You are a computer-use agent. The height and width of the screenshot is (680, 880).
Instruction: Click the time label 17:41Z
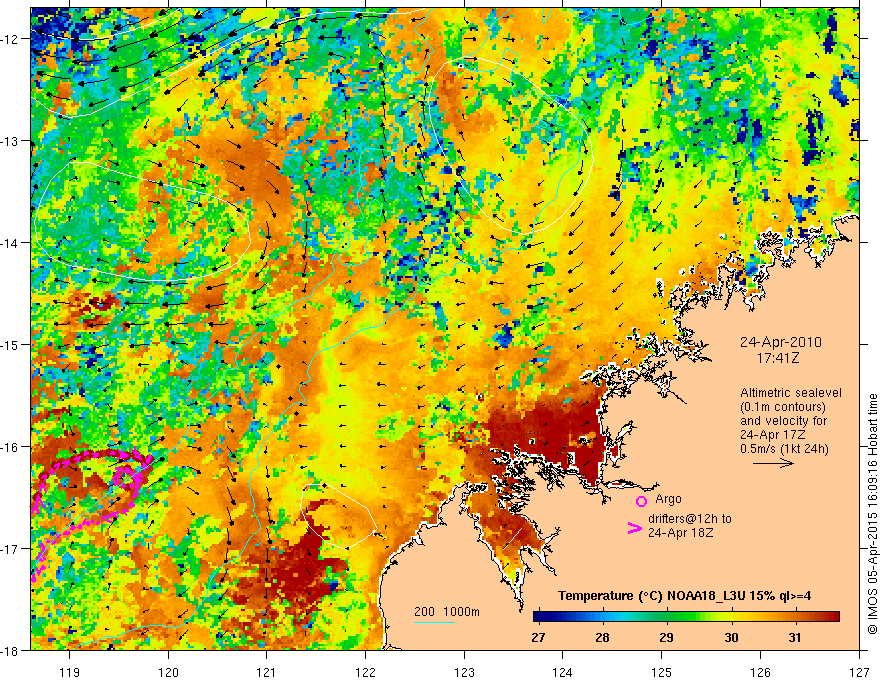pyautogui.click(x=777, y=358)
